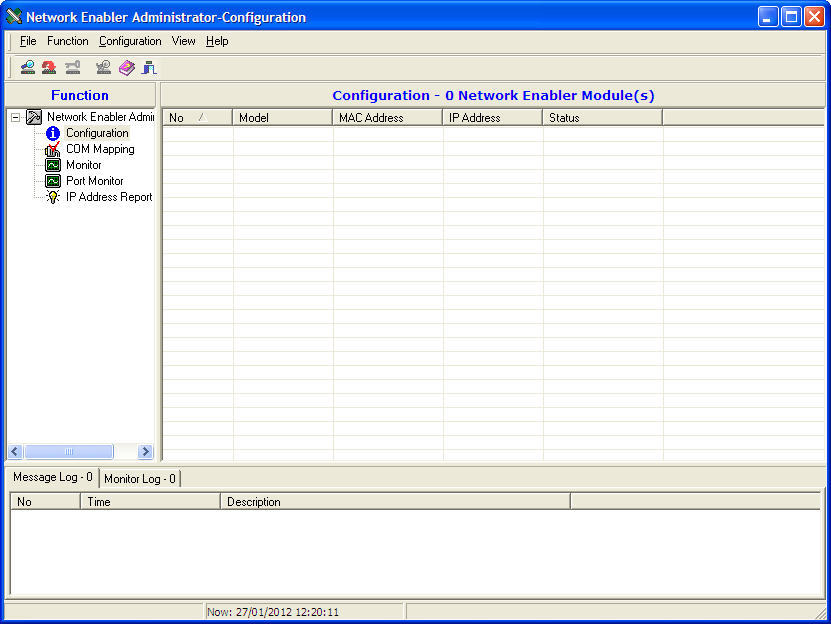Exit the application via the door icon
Image resolution: width=831 pixels, height=624 pixels.
[148, 67]
